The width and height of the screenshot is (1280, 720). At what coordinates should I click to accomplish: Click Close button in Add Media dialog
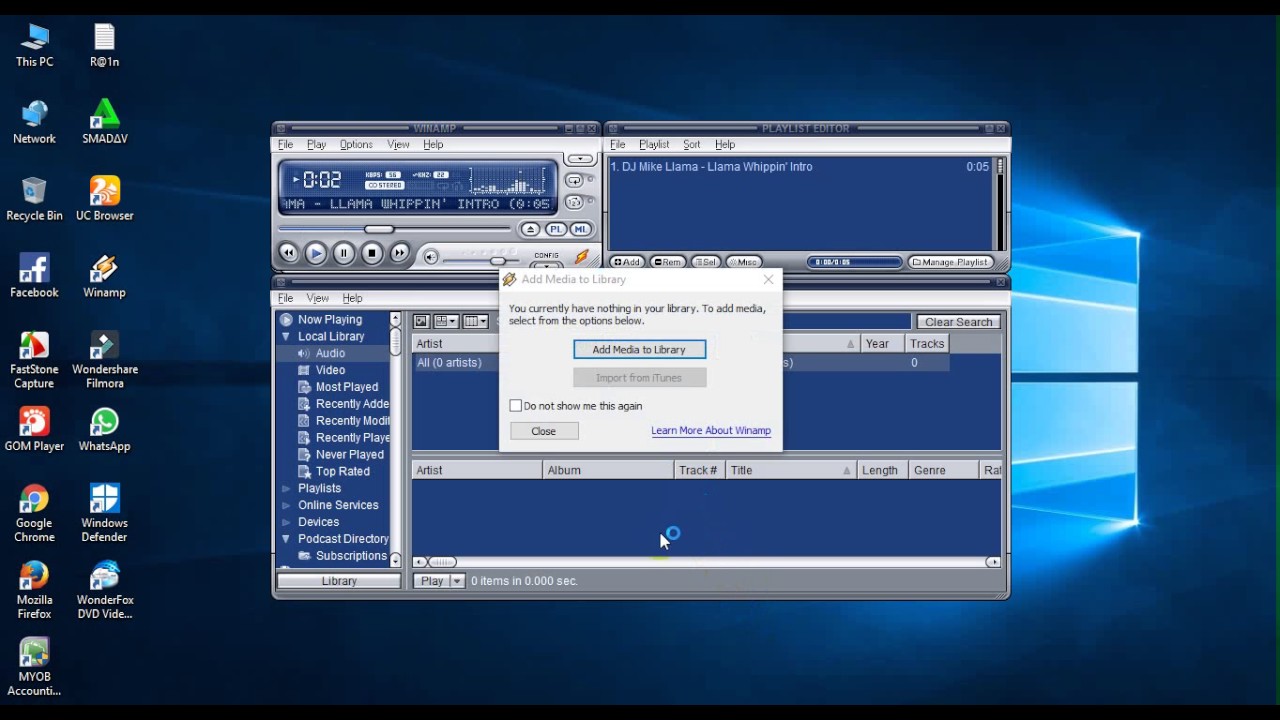coord(543,431)
